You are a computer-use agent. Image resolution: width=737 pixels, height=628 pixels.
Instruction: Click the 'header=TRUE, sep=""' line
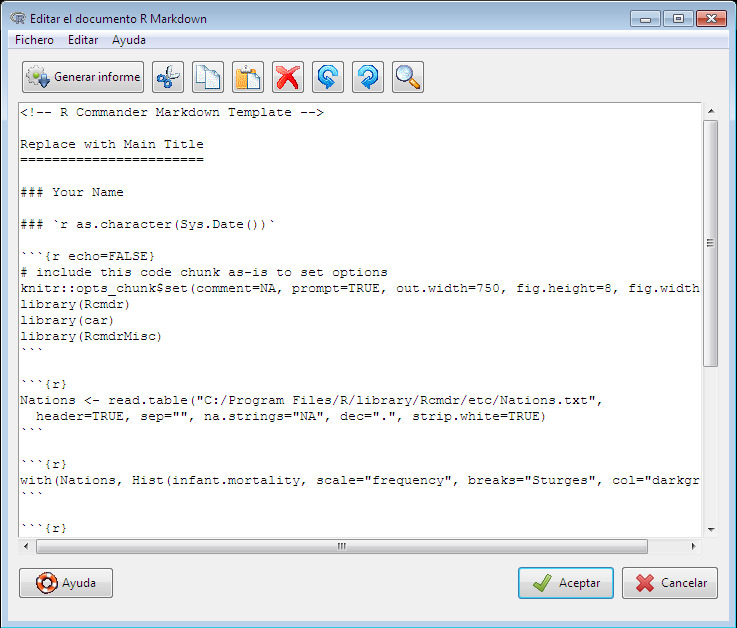(290, 416)
